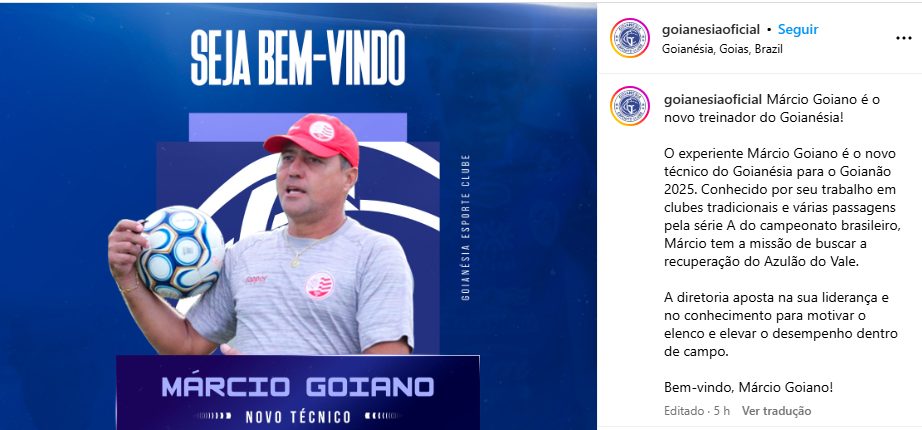The width and height of the screenshot is (922, 430).
Task: Open the three-dot more options menu
Action: tap(903, 38)
